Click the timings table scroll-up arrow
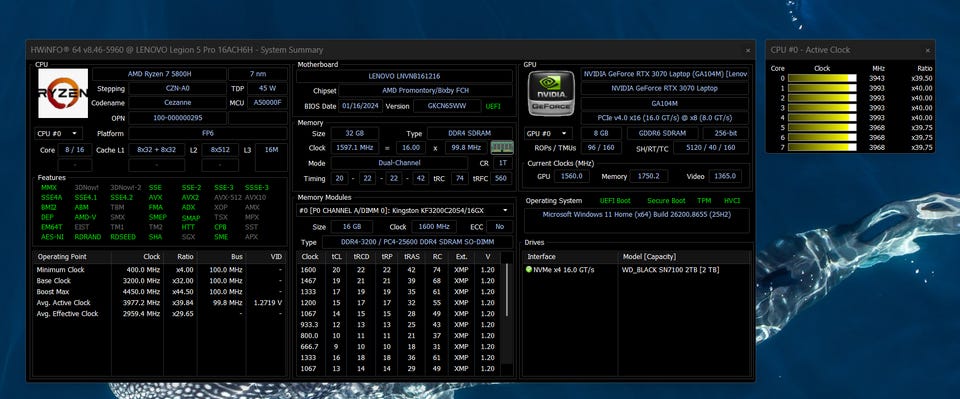Image resolution: width=960 pixels, height=399 pixels. pyautogui.click(x=506, y=257)
